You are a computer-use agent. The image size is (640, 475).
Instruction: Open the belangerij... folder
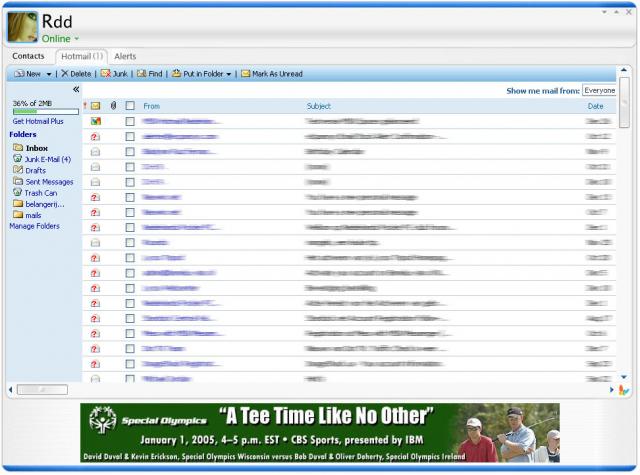click(x=39, y=204)
